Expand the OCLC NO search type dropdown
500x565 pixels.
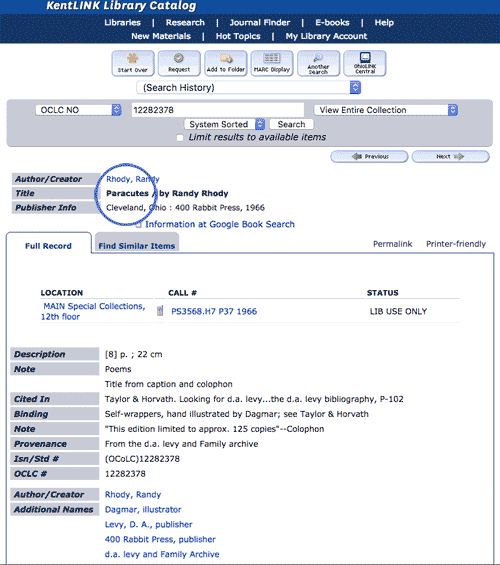pos(79,110)
